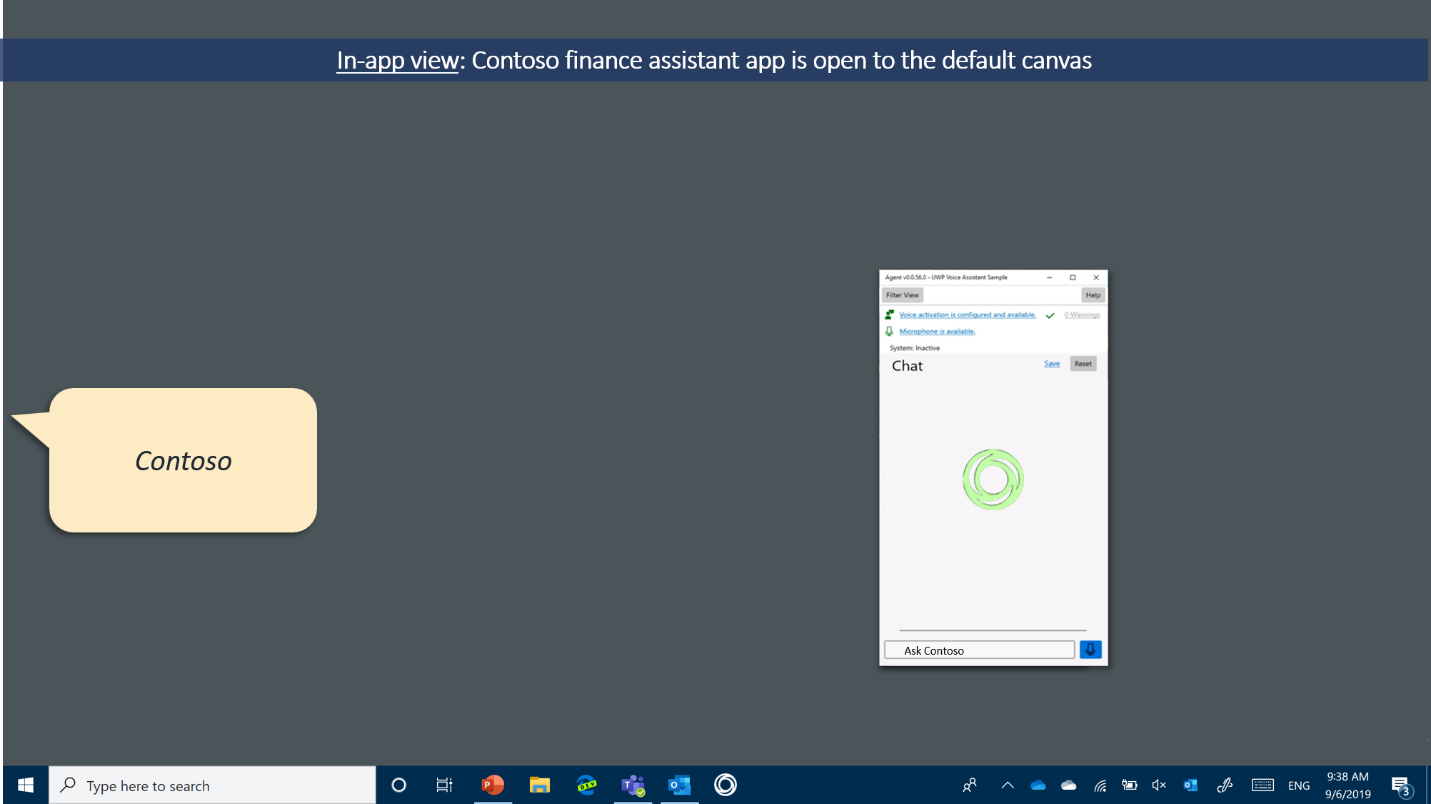
Task: Open Microsoft Teams from the taskbar
Action: [633, 785]
